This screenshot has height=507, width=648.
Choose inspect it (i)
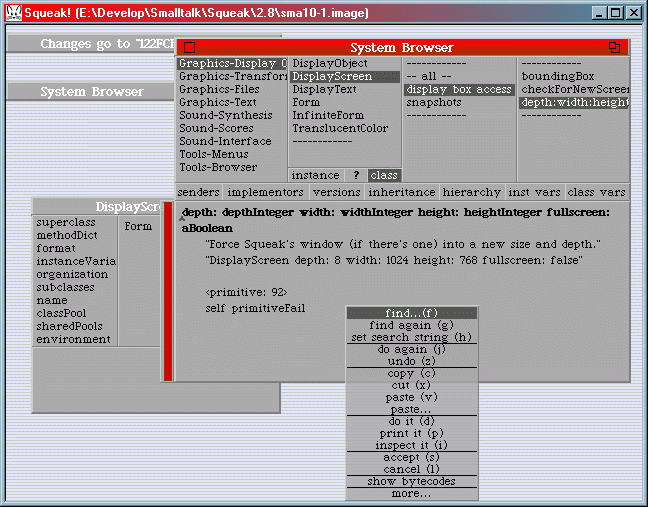pos(412,445)
